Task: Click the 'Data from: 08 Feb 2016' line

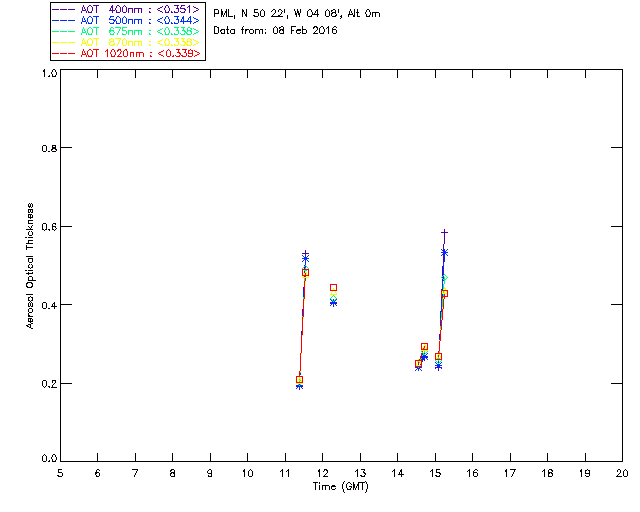Action: click(x=275, y=30)
